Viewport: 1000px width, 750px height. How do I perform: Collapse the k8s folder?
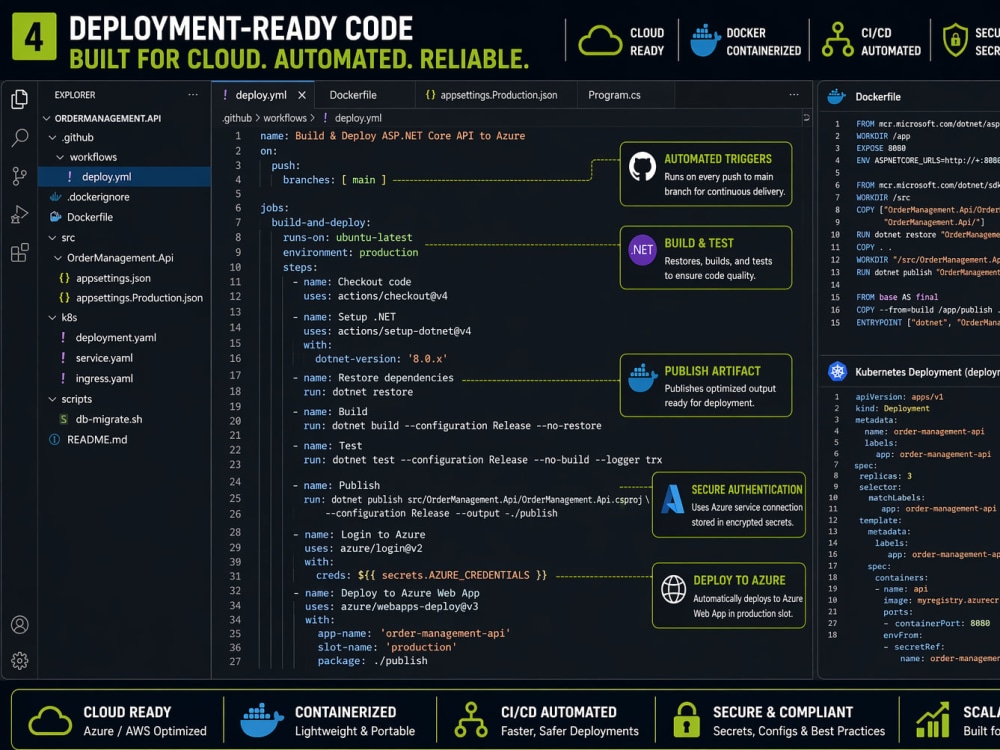pyautogui.click(x=52, y=318)
